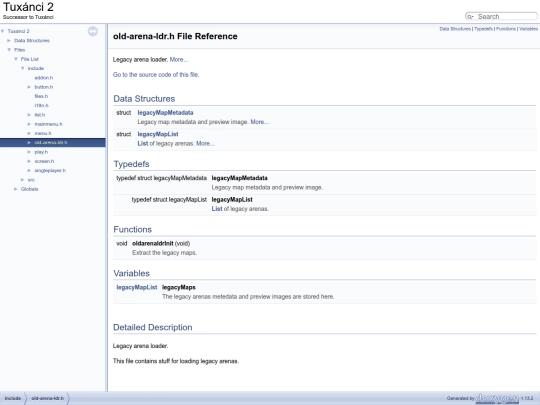Open List link under legacyMapList typedef

[217, 209]
